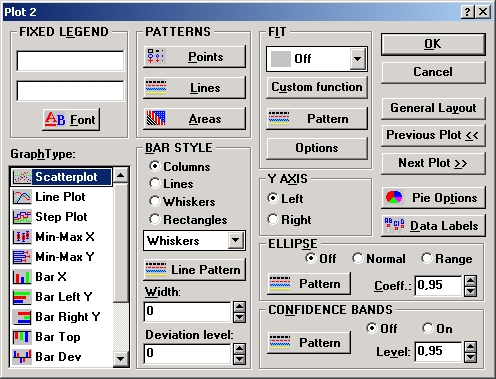Expand the Fit Off dropdown
496x379 pixels.
(x=358, y=59)
